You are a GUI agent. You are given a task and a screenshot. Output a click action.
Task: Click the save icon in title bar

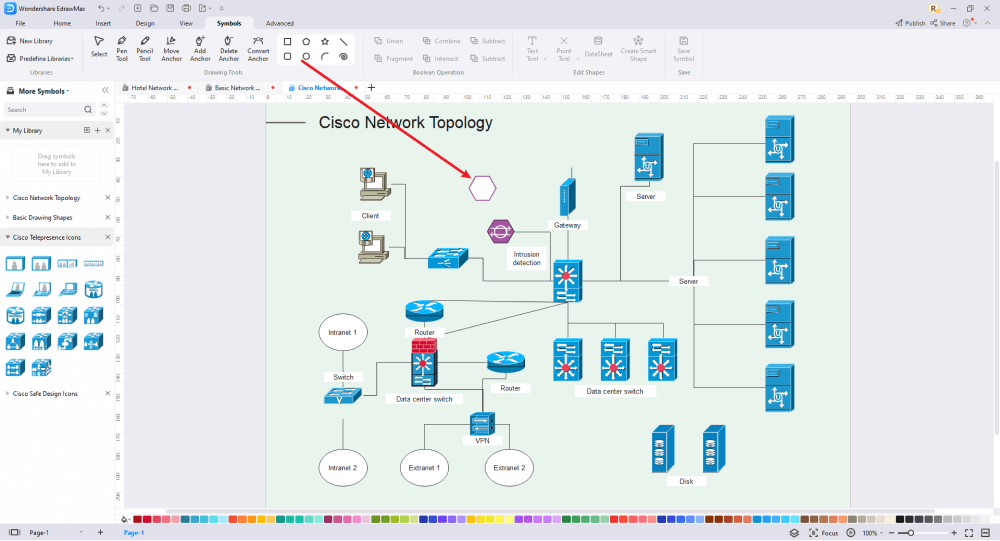tap(170, 8)
